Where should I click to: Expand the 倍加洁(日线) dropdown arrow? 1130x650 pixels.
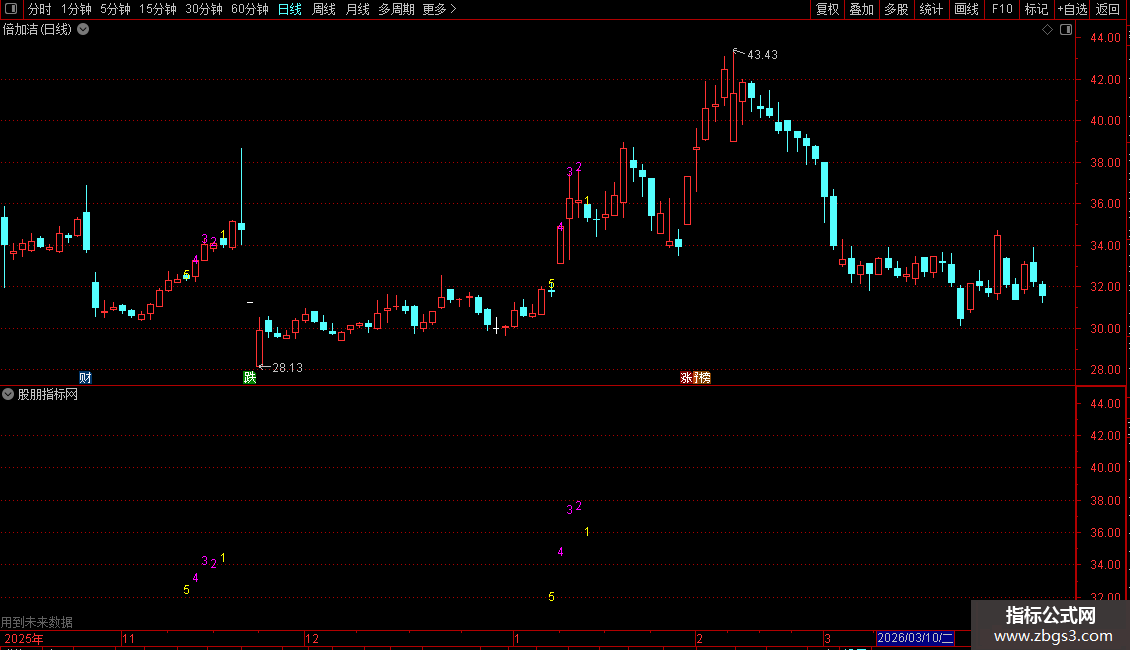(x=83, y=30)
